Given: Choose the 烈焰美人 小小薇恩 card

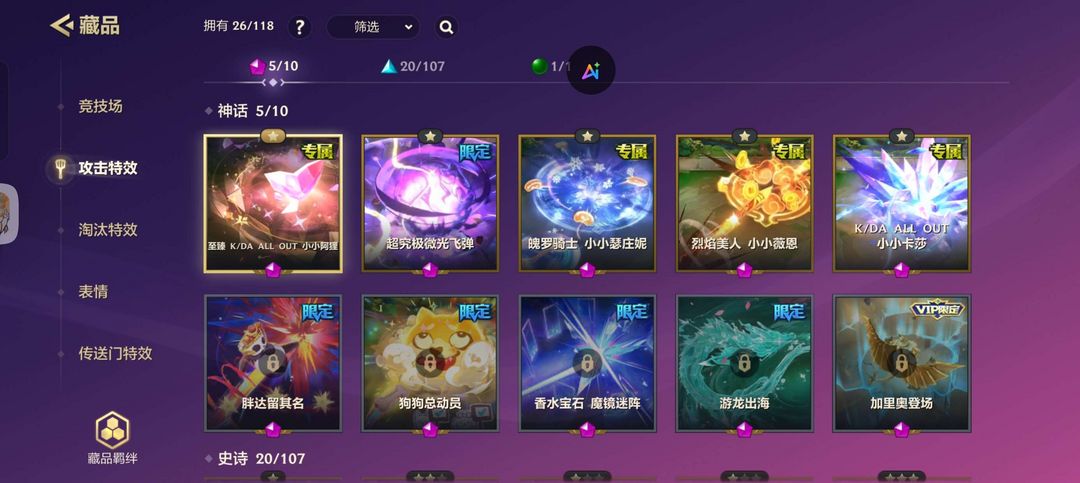Looking at the screenshot, I should point(745,203).
